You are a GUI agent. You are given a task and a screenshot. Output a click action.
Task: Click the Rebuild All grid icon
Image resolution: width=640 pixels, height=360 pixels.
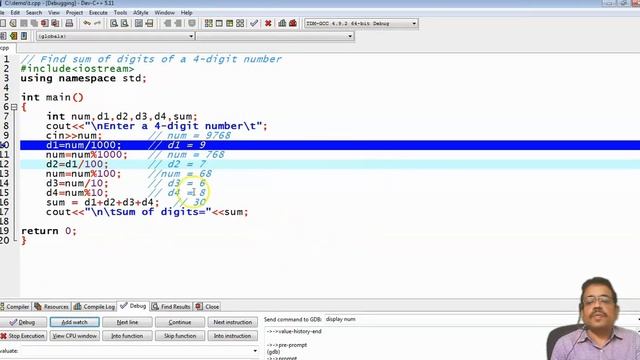pyautogui.click(x=240, y=23)
